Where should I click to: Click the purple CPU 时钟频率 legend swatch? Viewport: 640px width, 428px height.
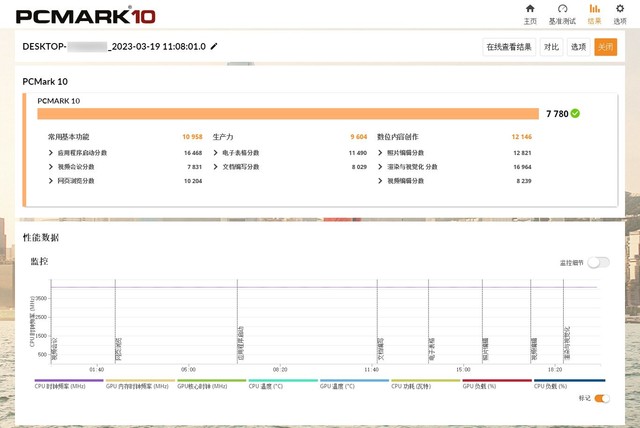tap(69, 380)
